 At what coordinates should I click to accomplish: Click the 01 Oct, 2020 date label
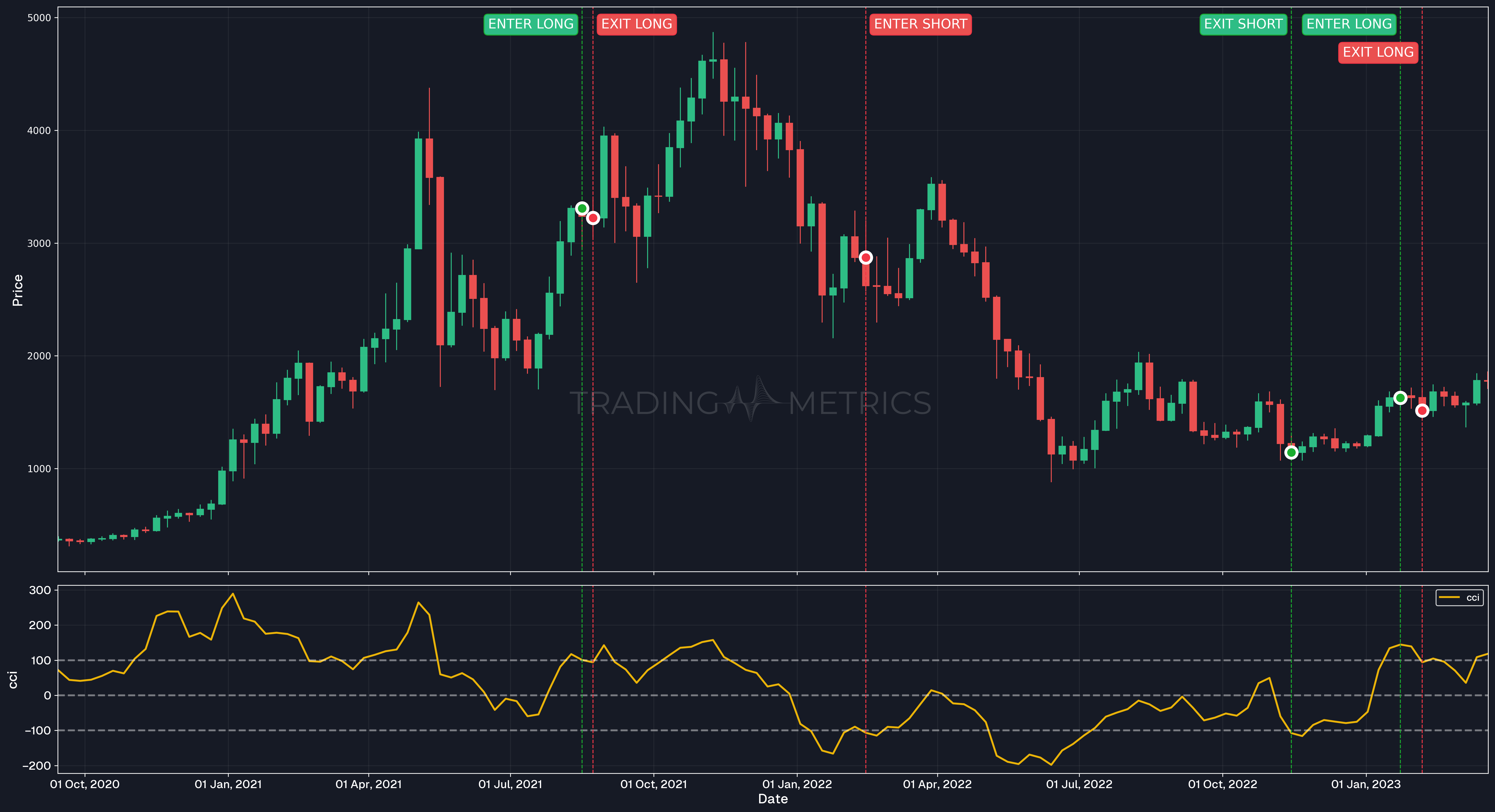point(85,784)
